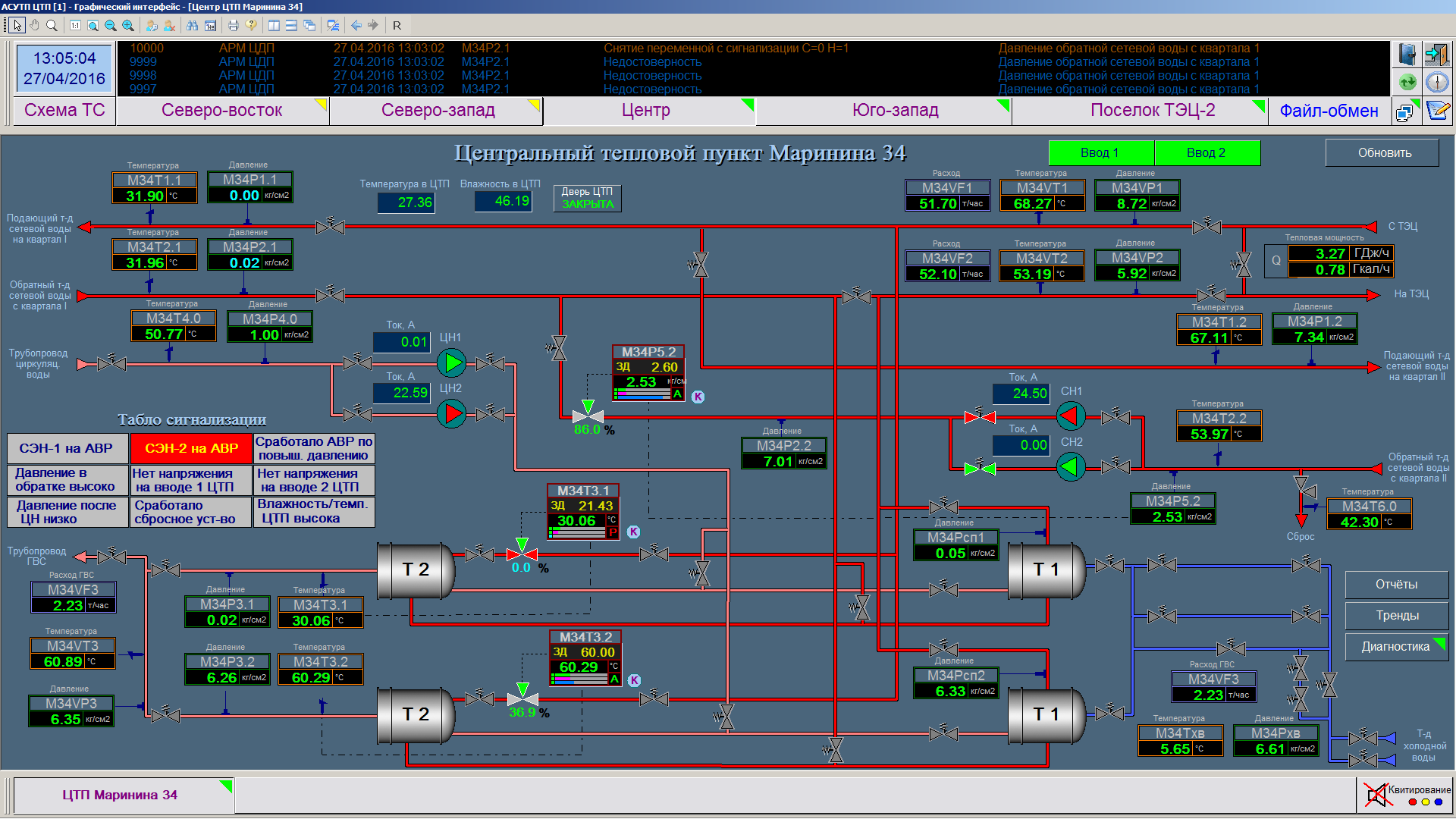
Task: Click the zoom out toolbar icon
Action: point(111,25)
